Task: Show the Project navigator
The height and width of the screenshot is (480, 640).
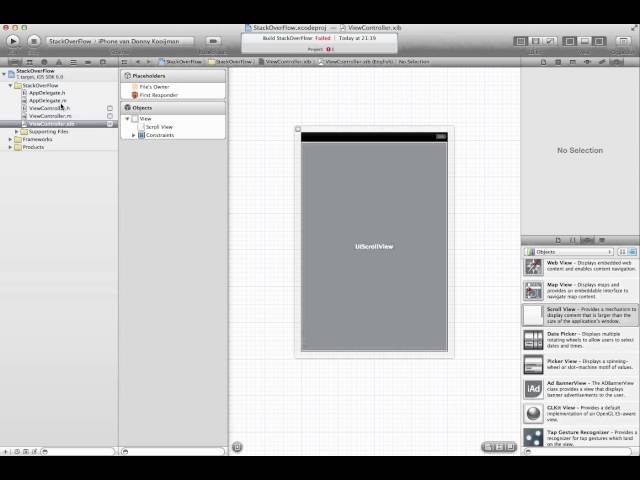Action: coord(14,62)
